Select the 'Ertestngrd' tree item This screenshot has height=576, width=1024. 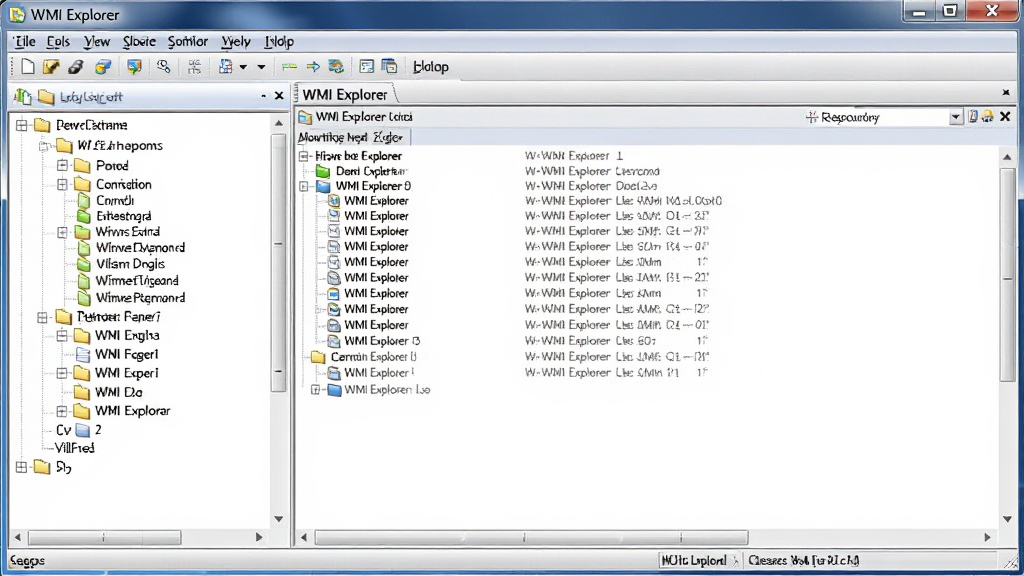[123, 216]
